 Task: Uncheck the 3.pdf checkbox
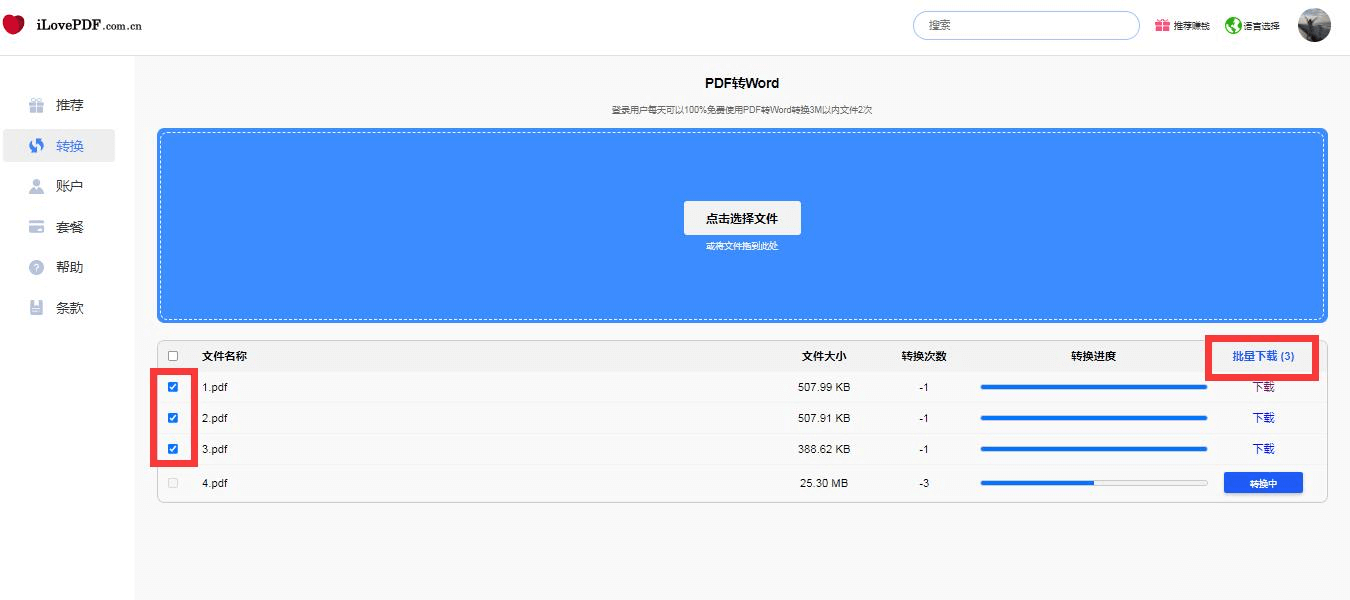(173, 449)
